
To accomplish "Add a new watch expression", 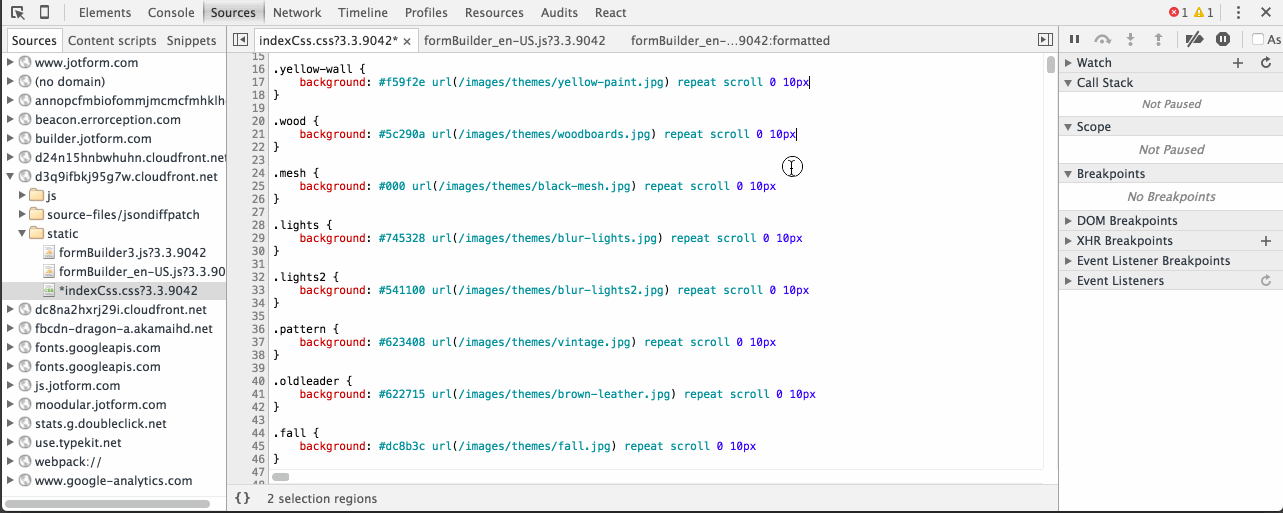I will (x=1238, y=63).
